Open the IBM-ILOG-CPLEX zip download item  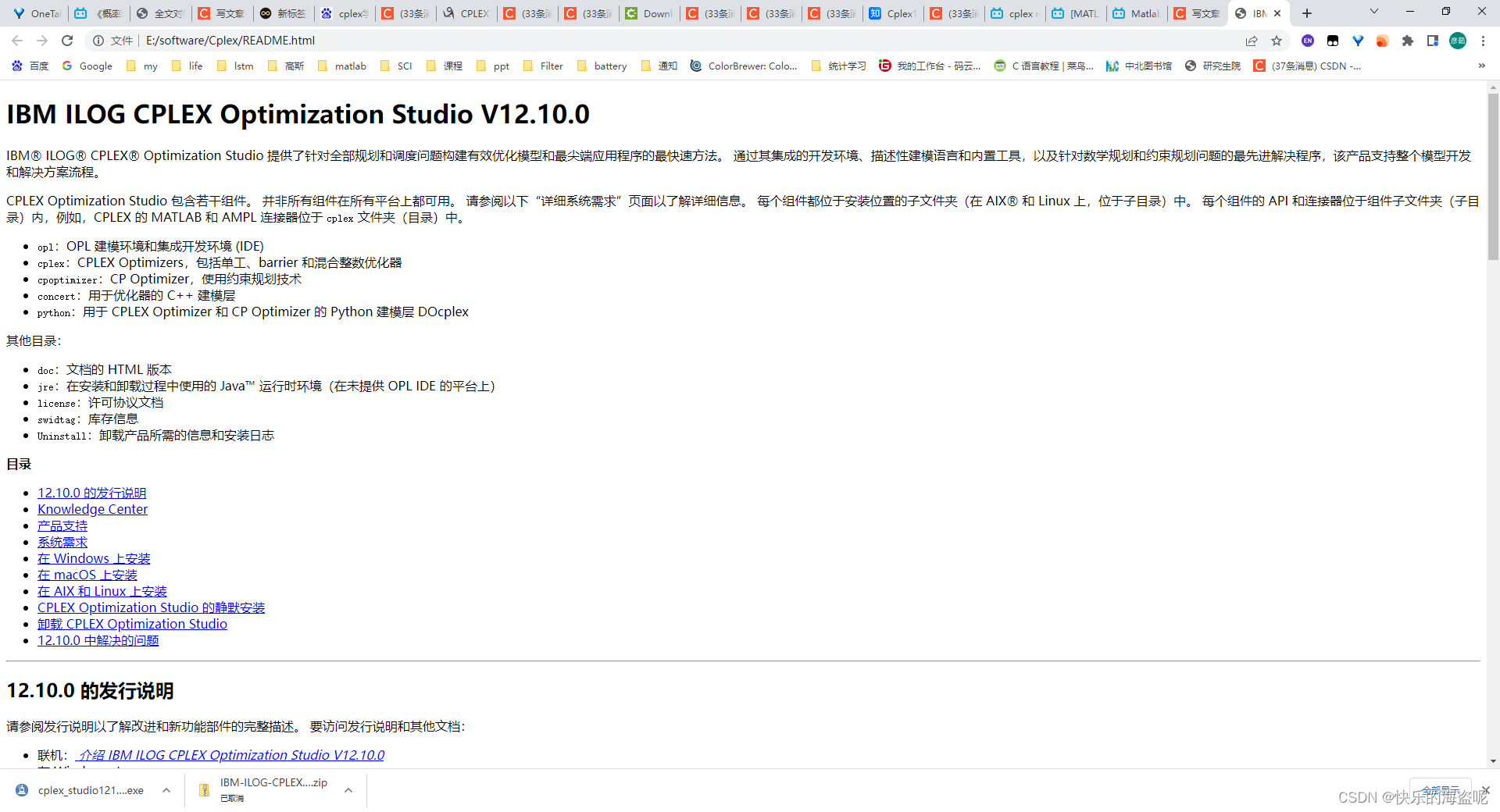pos(264,790)
